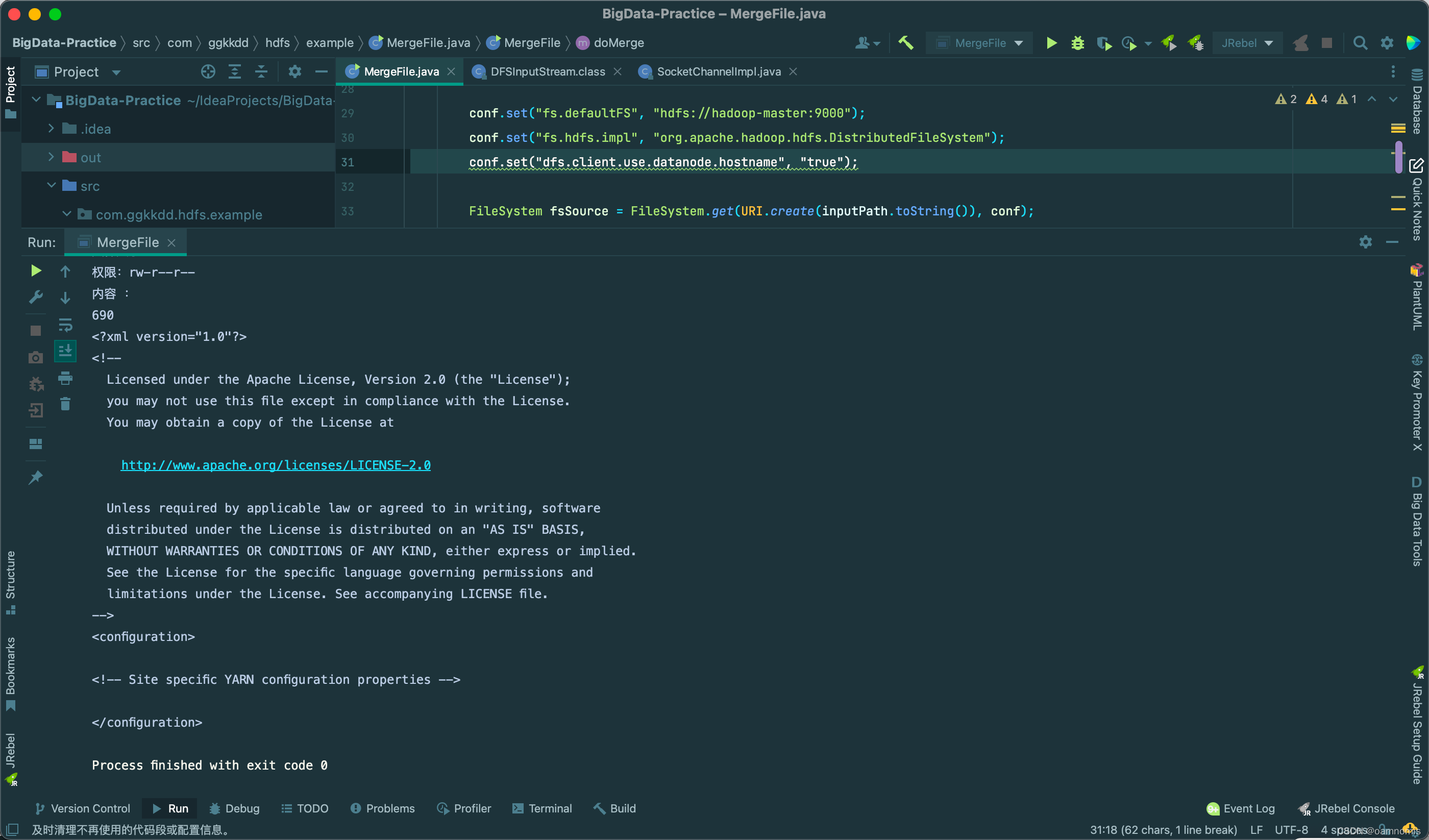
Task: Hide the Project panel with minus icon
Action: pos(321,71)
